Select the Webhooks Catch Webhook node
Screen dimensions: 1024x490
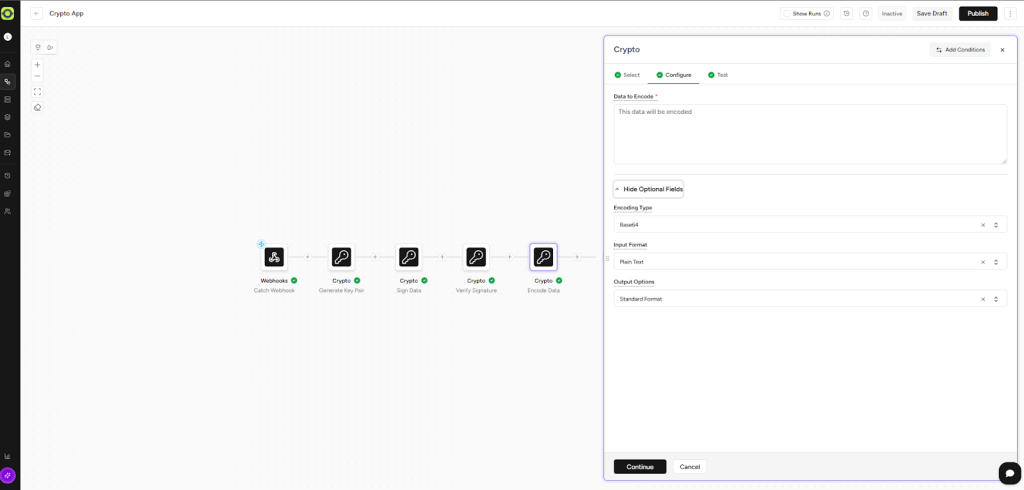274,257
